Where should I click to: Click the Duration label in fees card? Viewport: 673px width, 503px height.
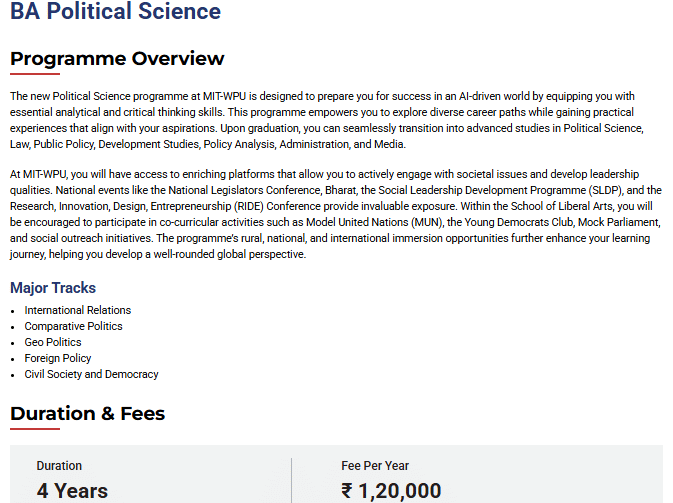tap(59, 466)
